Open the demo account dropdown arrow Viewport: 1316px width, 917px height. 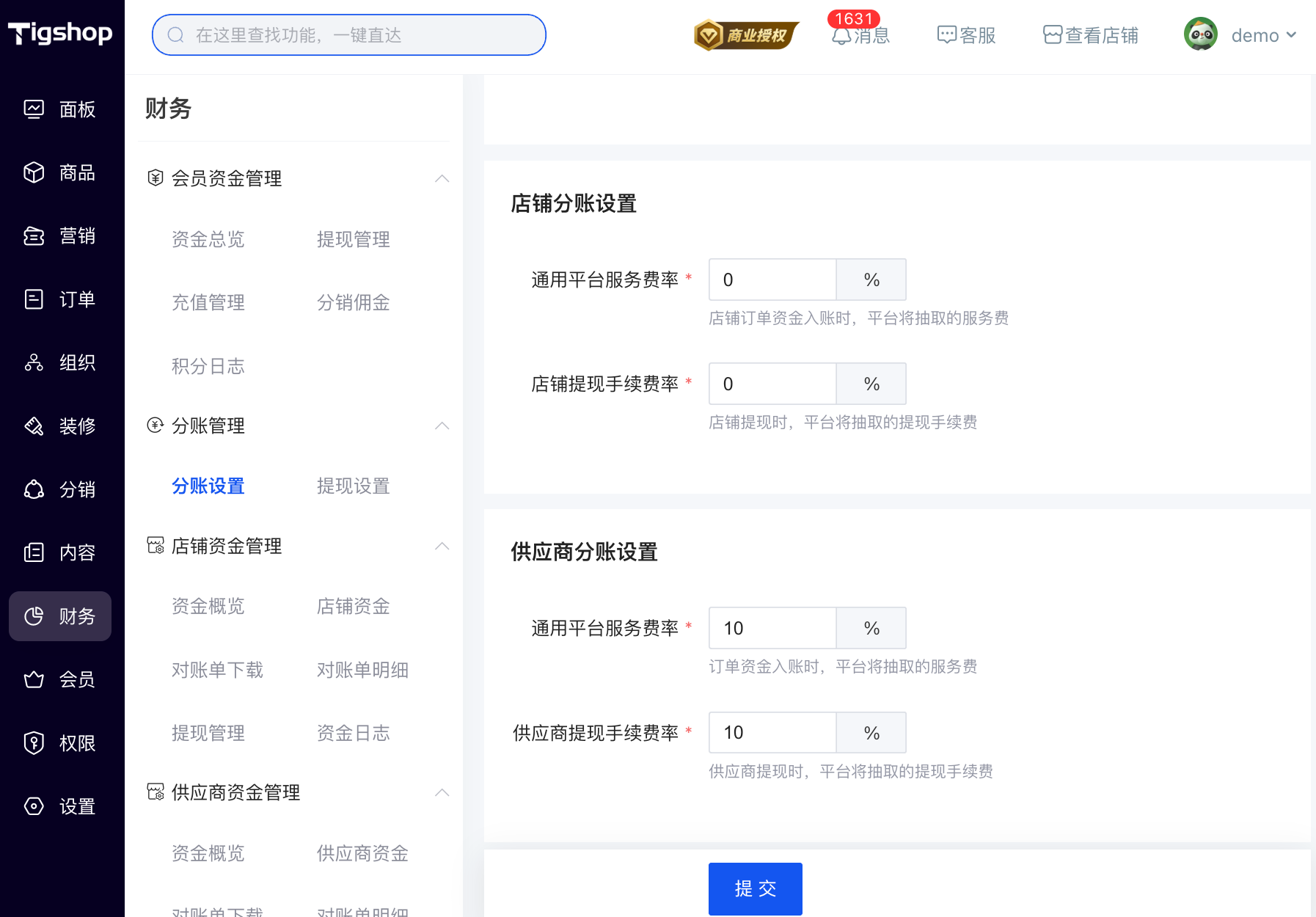[1292, 35]
